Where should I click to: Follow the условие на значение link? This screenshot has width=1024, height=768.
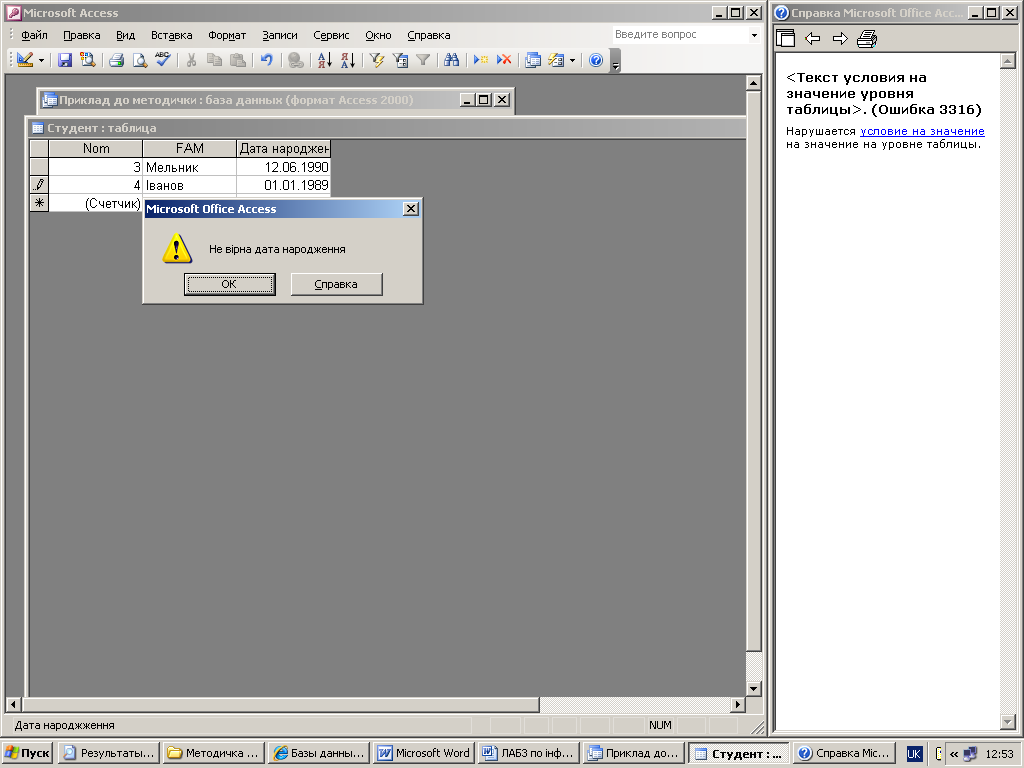coord(922,131)
